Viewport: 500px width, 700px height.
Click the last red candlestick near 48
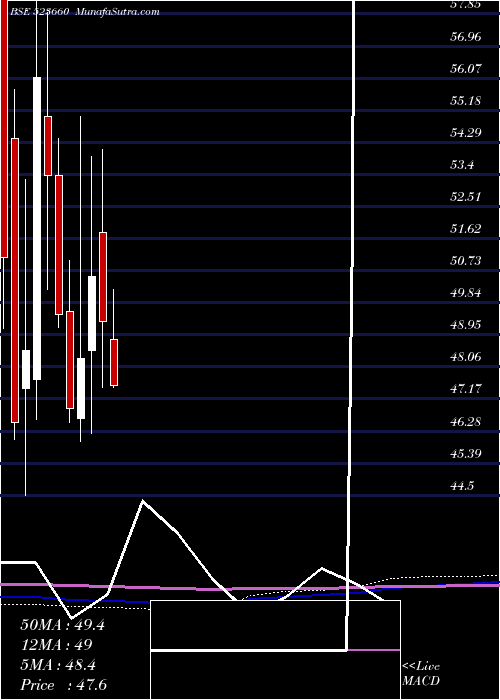coord(114,362)
